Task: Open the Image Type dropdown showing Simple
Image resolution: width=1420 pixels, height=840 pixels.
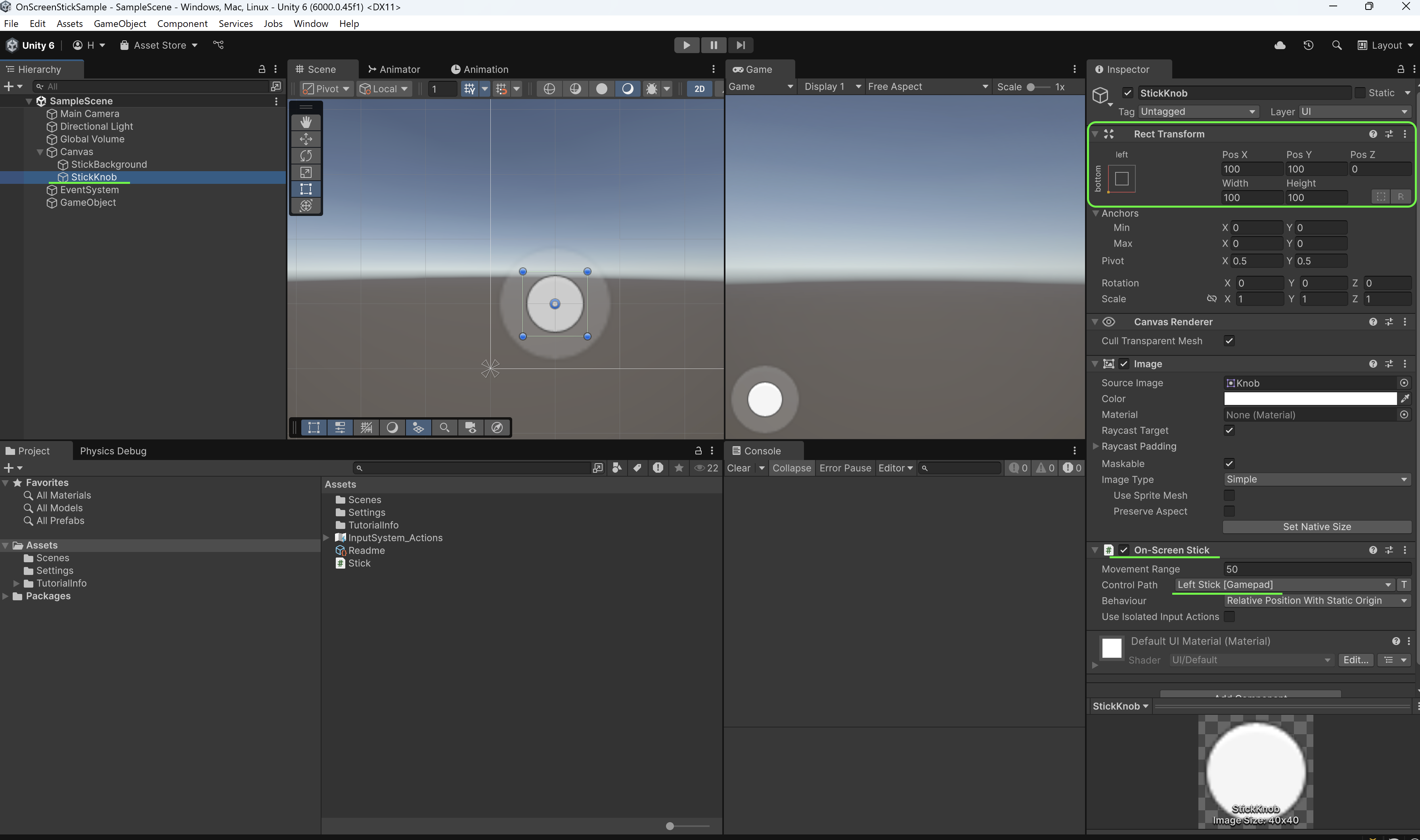Action: (1317, 479)
